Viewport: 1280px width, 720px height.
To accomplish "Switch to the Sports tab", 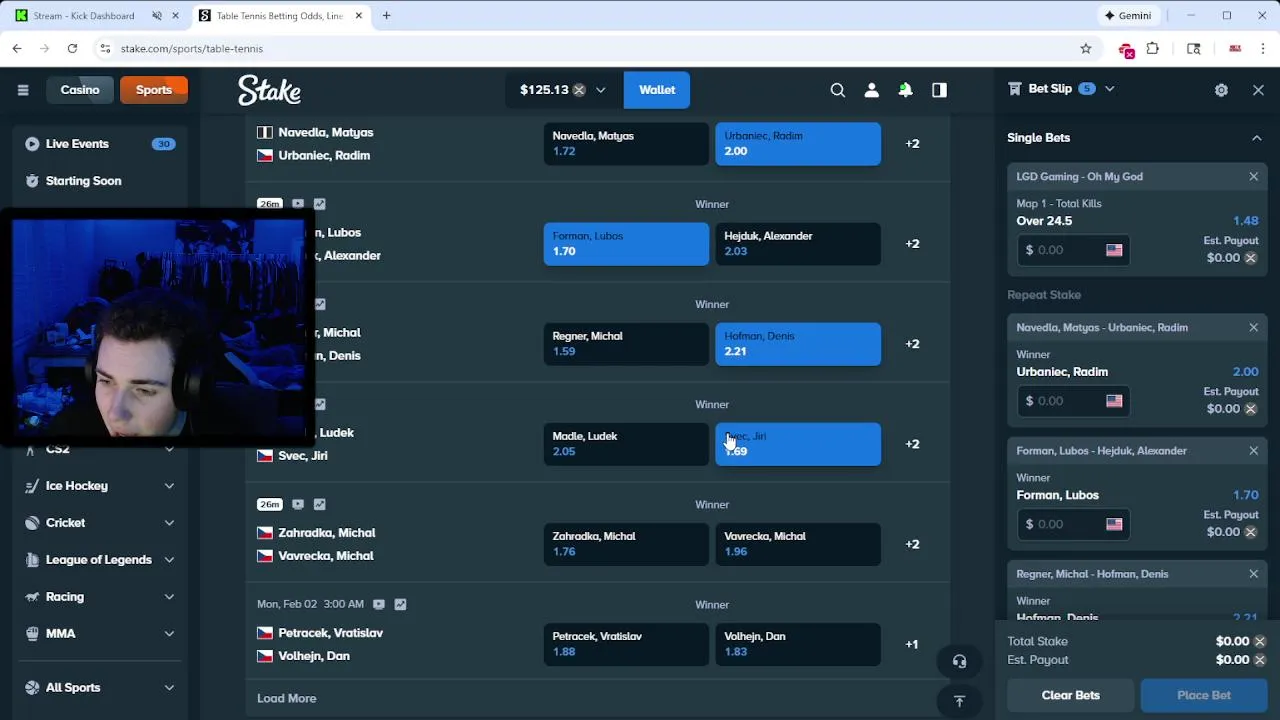I will tap(154, 90).
